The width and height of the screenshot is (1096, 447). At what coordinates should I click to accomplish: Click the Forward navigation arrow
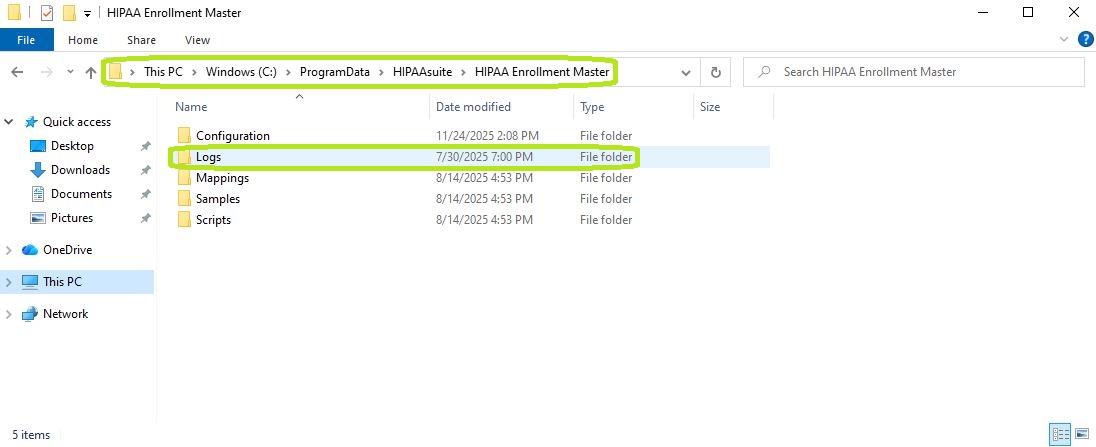(x=47, y=72)
